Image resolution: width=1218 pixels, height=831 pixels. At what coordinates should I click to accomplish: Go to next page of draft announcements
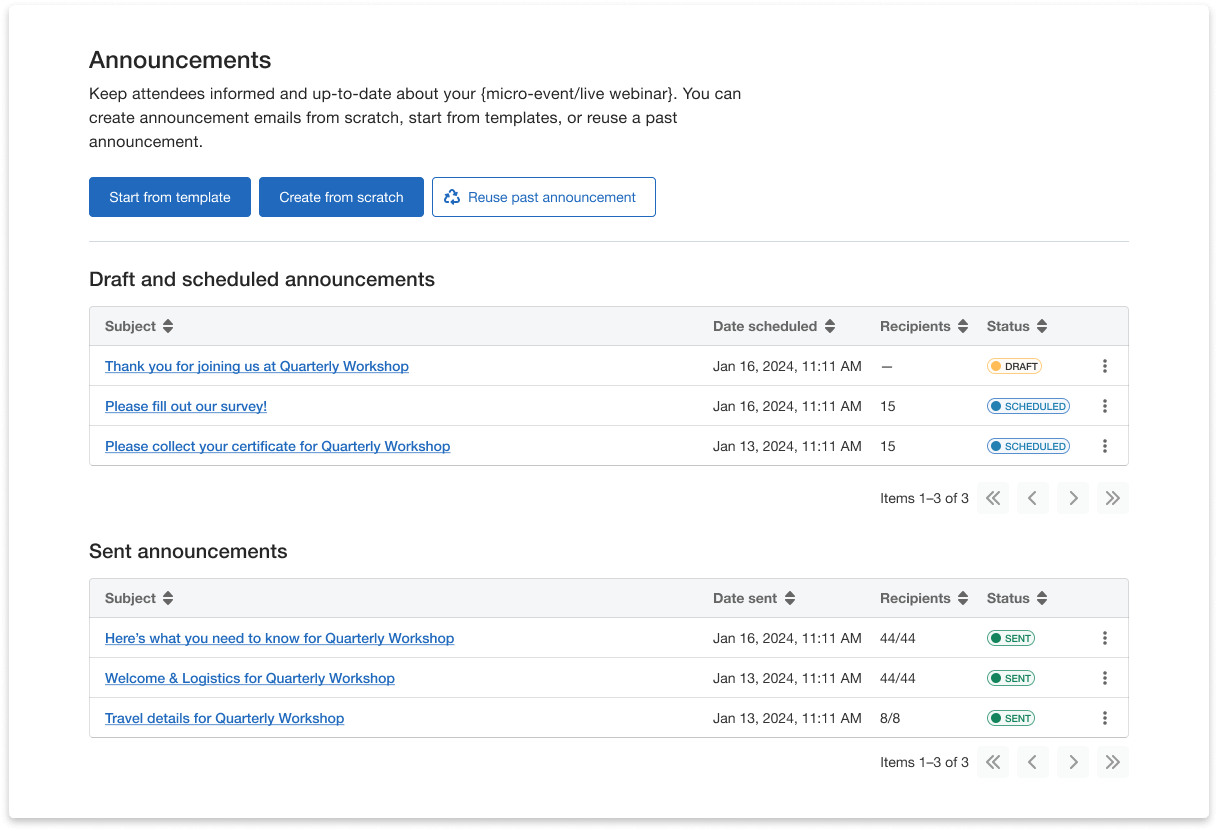[x=1073, y=498]
